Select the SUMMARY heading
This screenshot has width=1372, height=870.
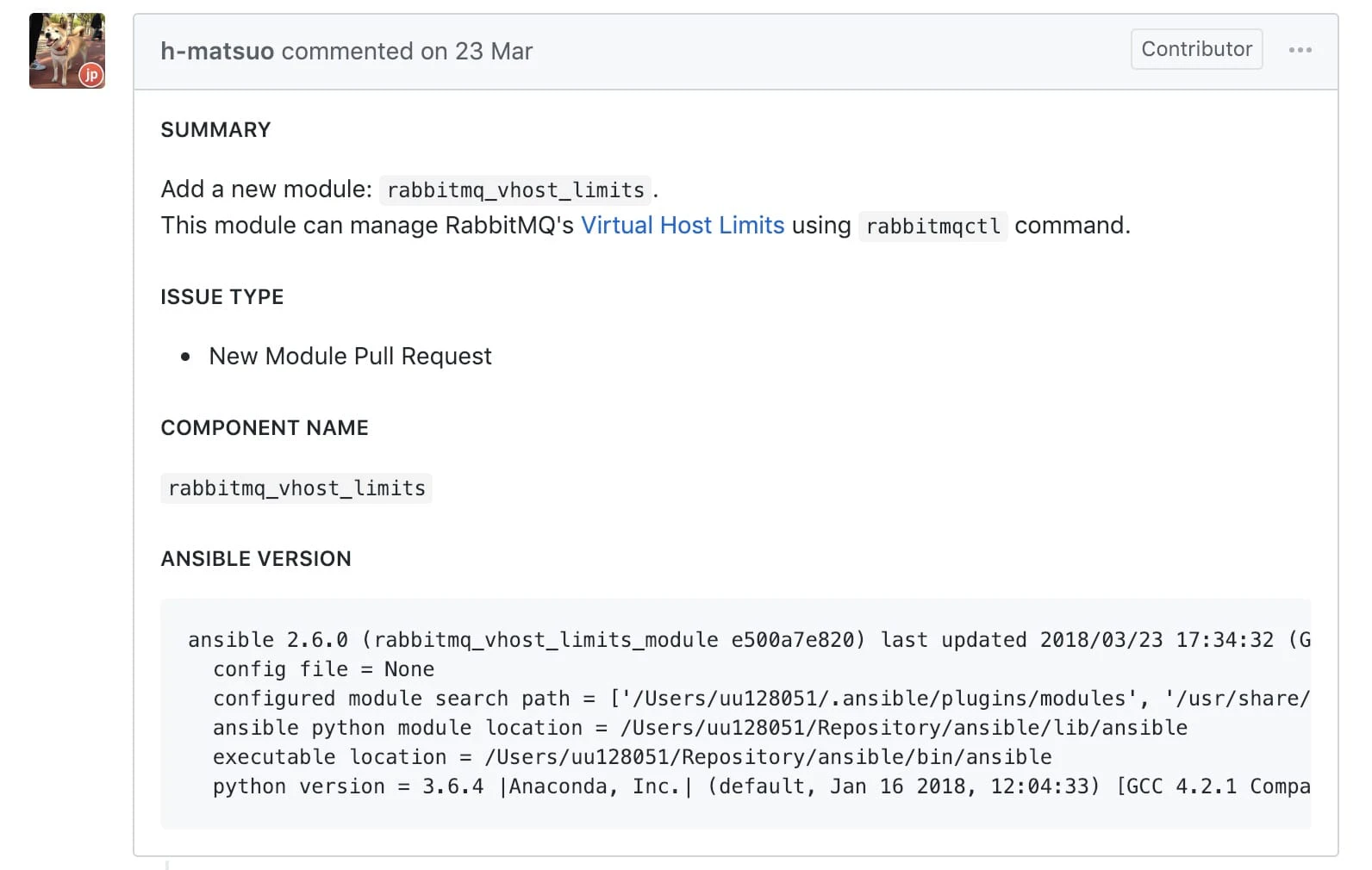(x=215, y=130)
